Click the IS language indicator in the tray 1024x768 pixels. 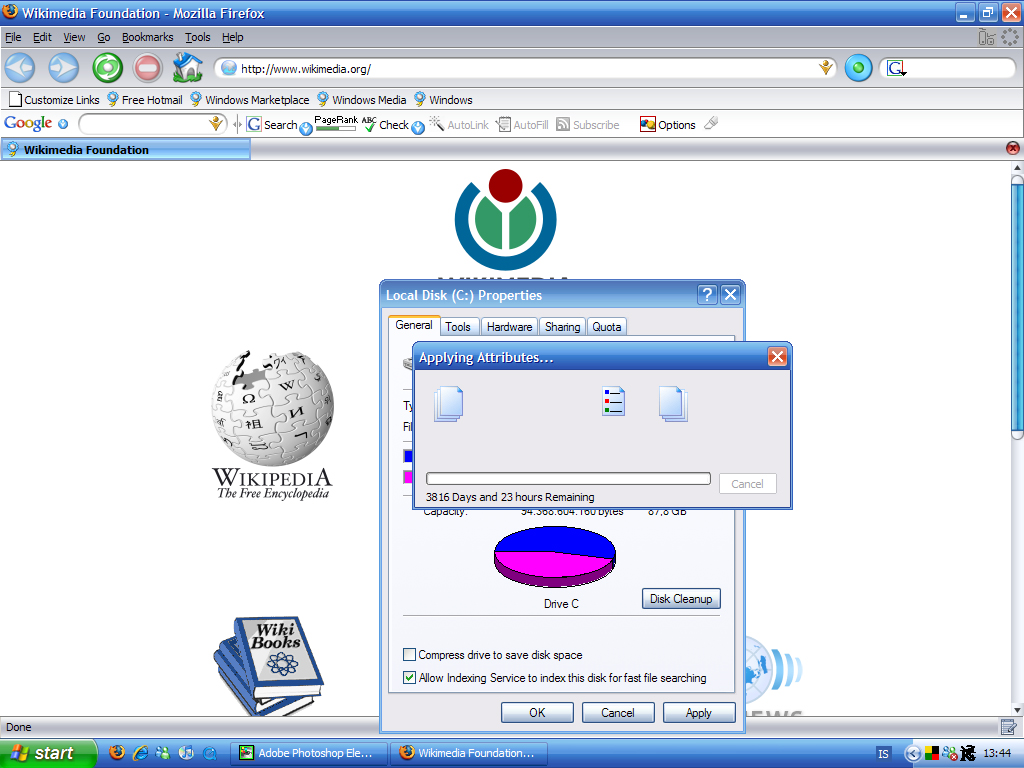click(883, 754)
